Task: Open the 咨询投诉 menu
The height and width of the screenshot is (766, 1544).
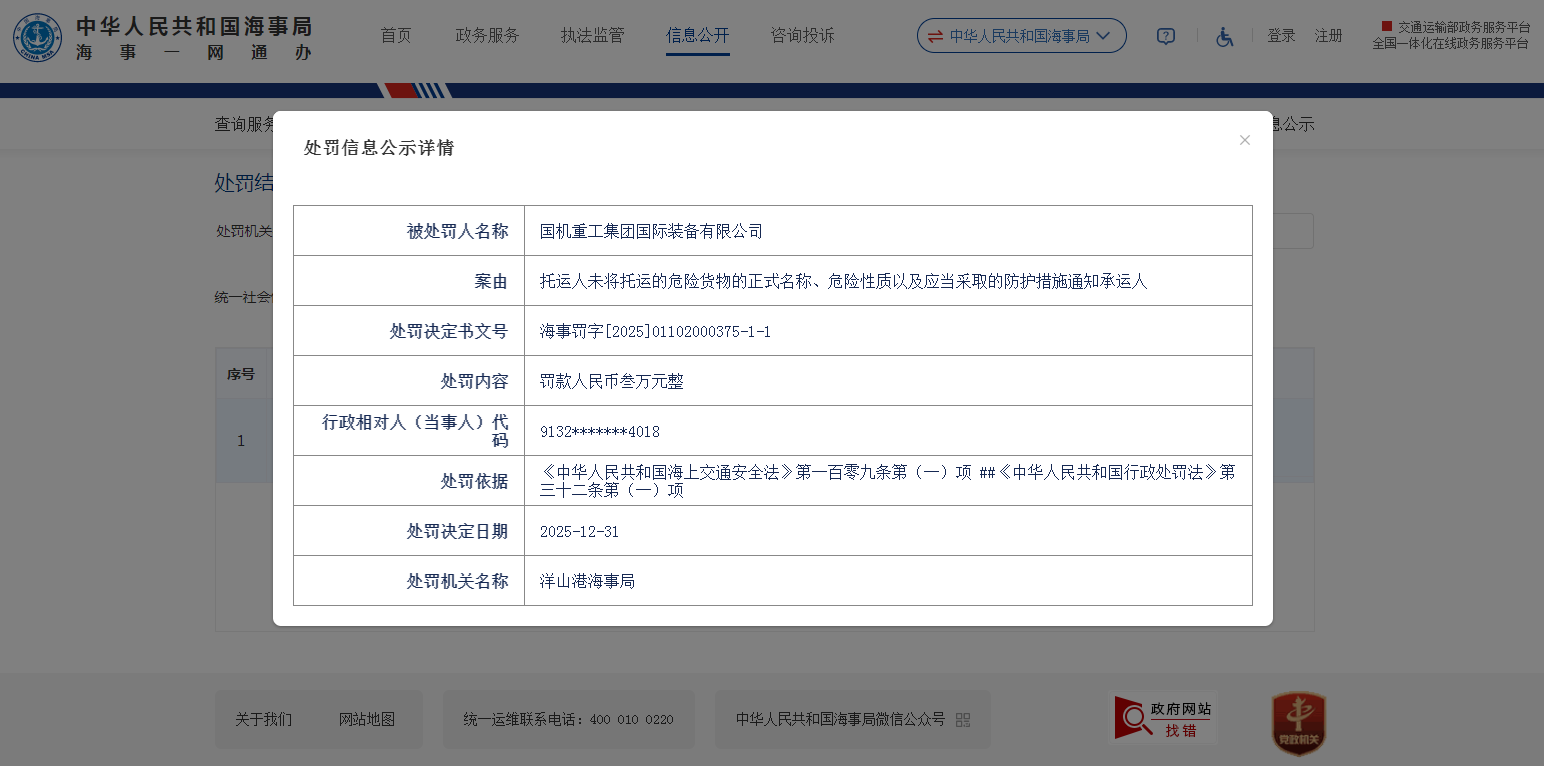Action: pos(802,36)
